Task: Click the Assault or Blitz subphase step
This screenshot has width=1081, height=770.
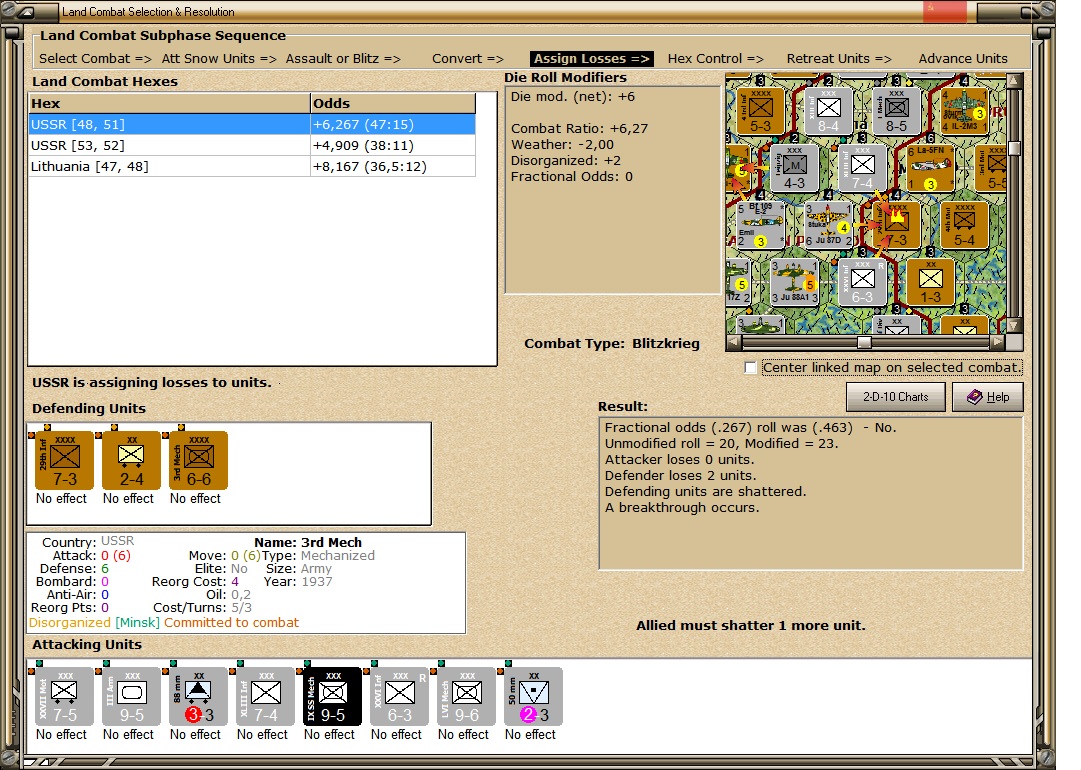Action: pos(343,59)
